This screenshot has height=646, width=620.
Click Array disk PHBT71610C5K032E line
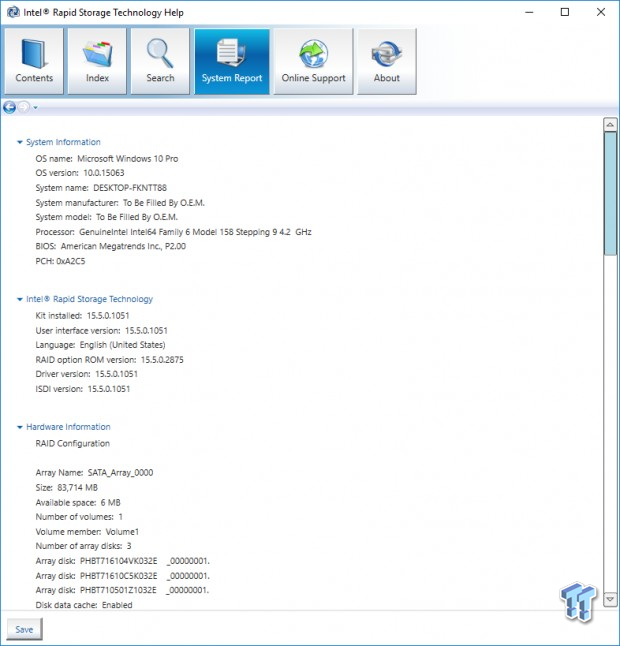click(x=123, y=576)
